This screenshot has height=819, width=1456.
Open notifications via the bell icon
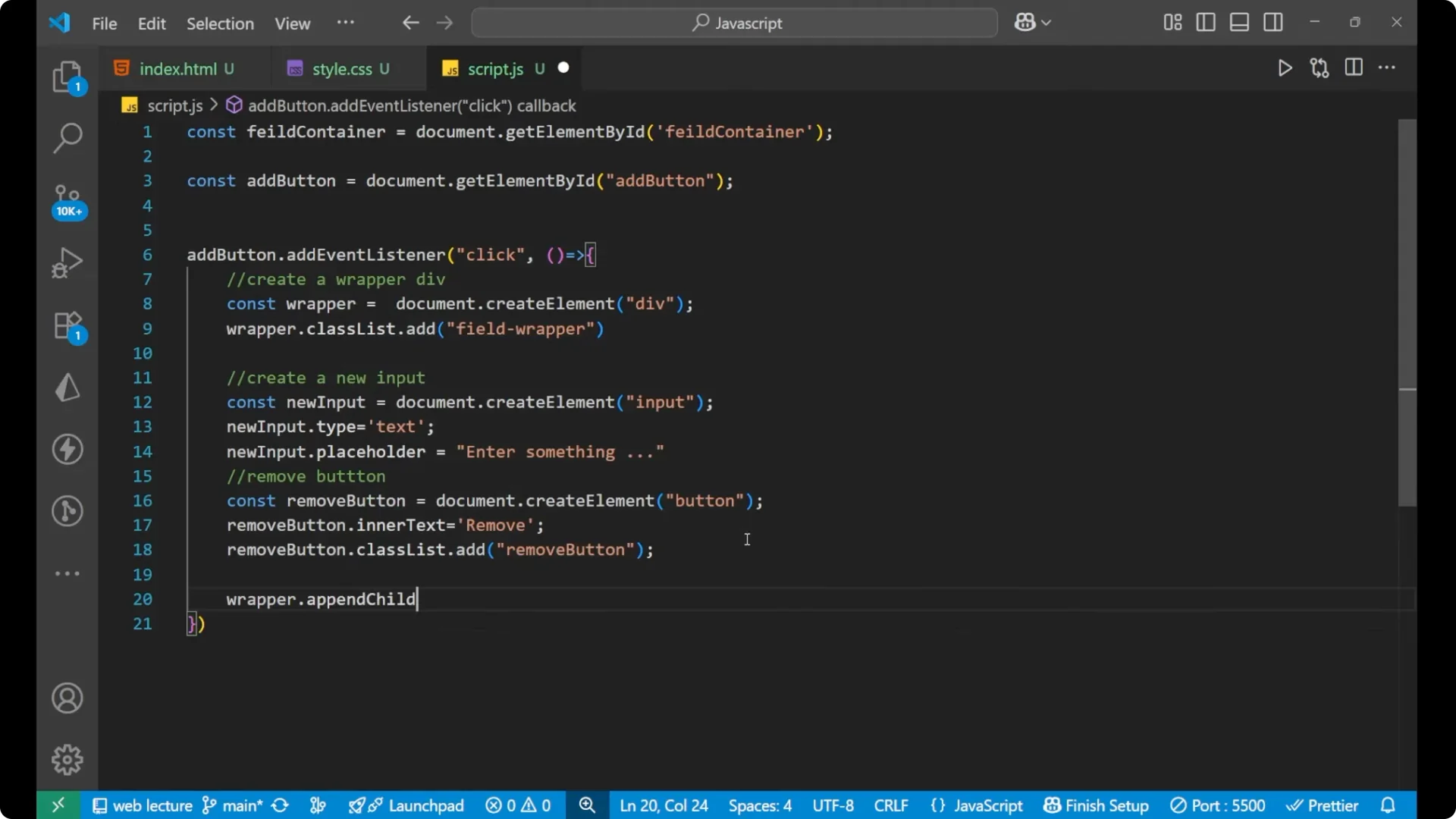pyautogui.click(x=1389, y=805)
